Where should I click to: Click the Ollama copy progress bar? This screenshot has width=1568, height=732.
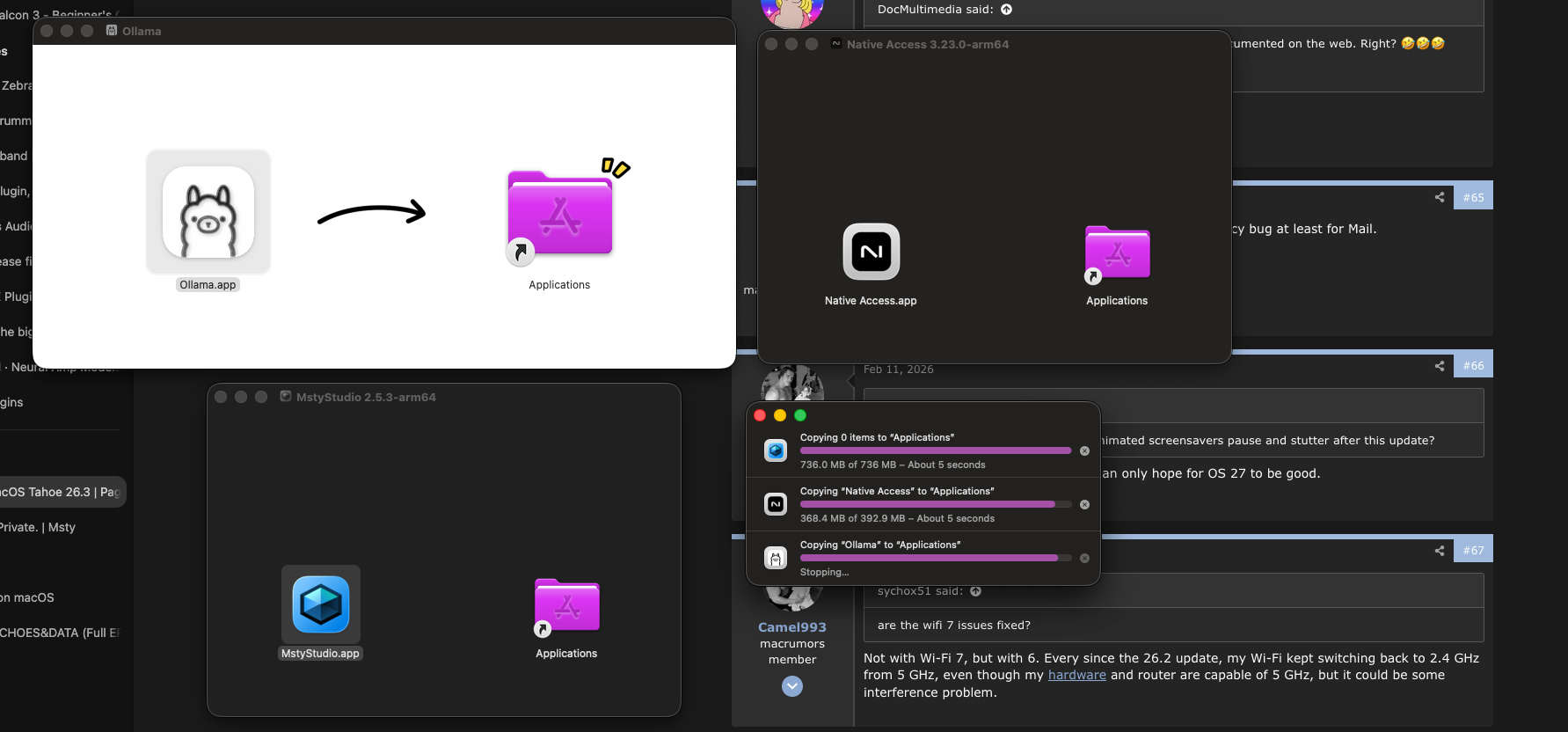(x=936, y=558)
